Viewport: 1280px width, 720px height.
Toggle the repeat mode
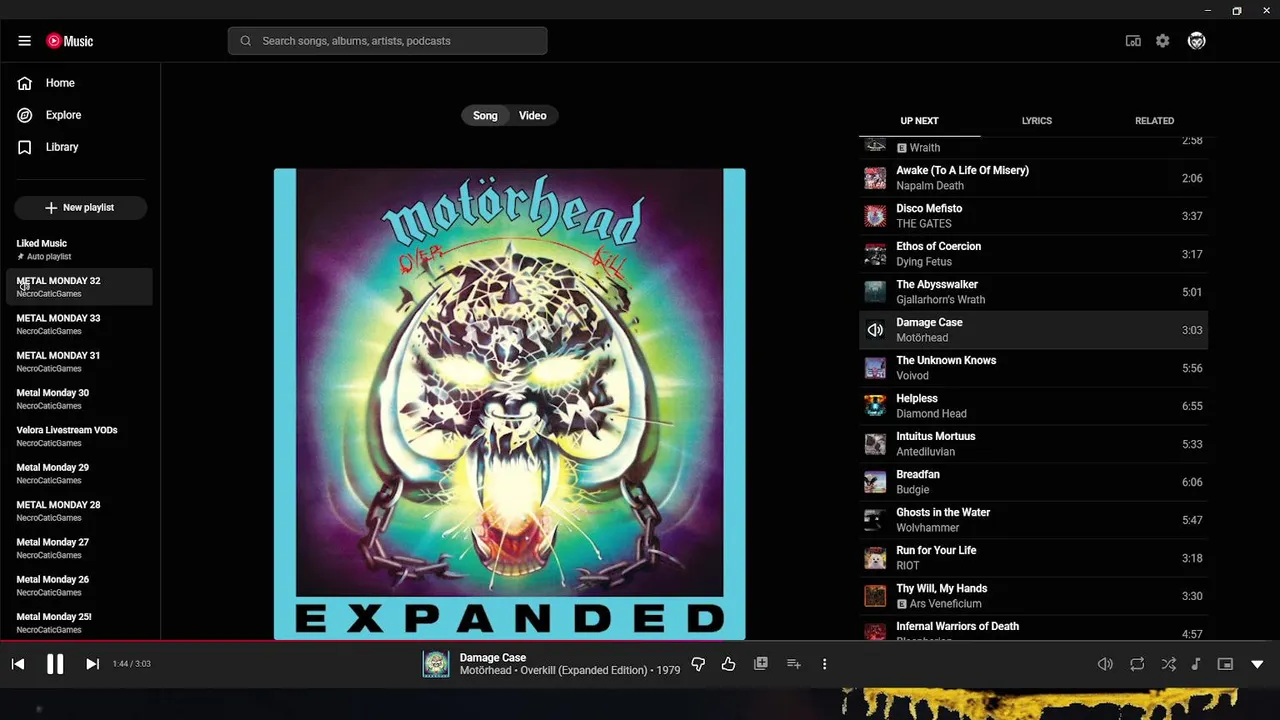pos(1137,664)
